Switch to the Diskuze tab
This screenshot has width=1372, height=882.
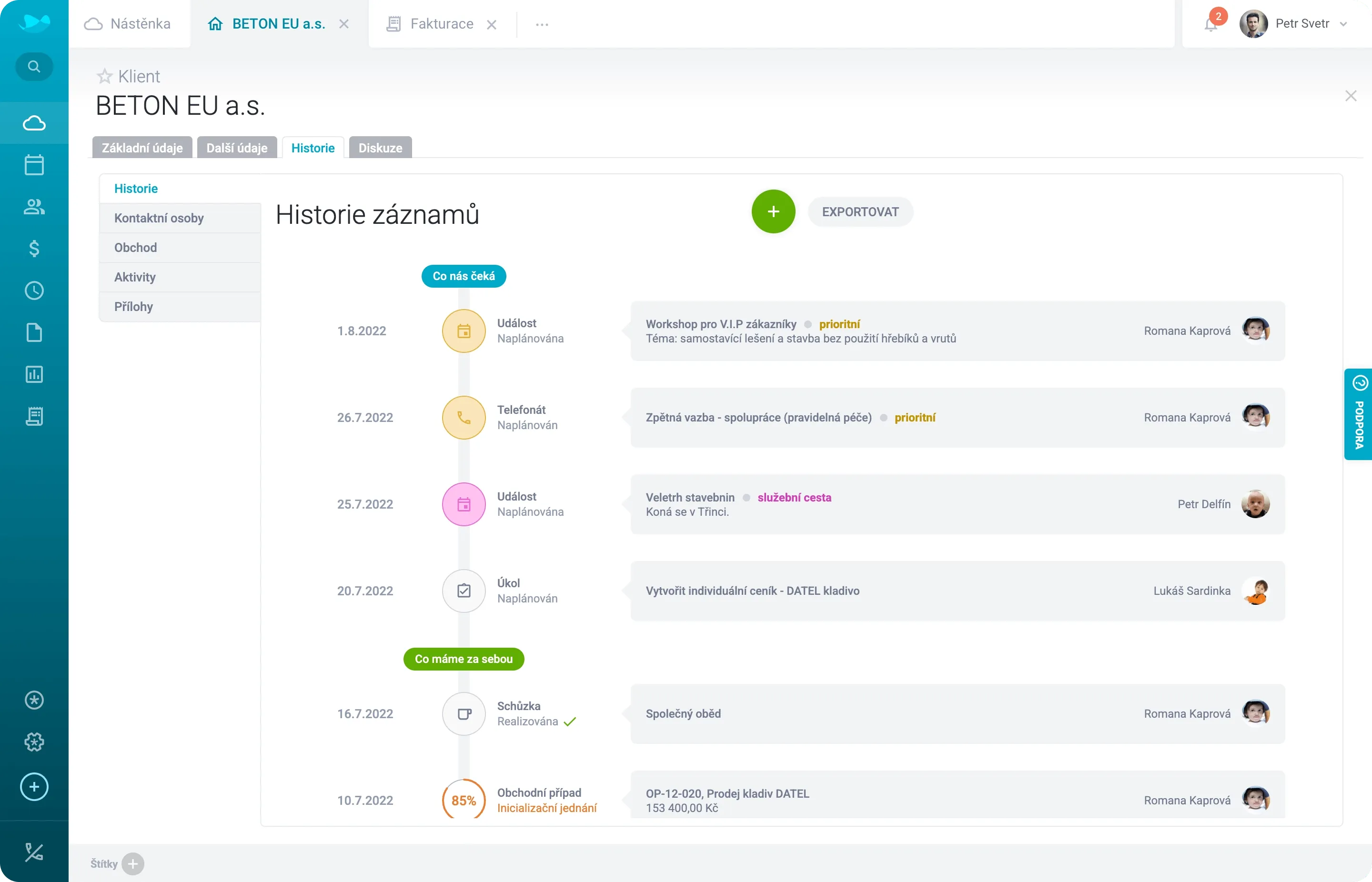coord(379,147)
